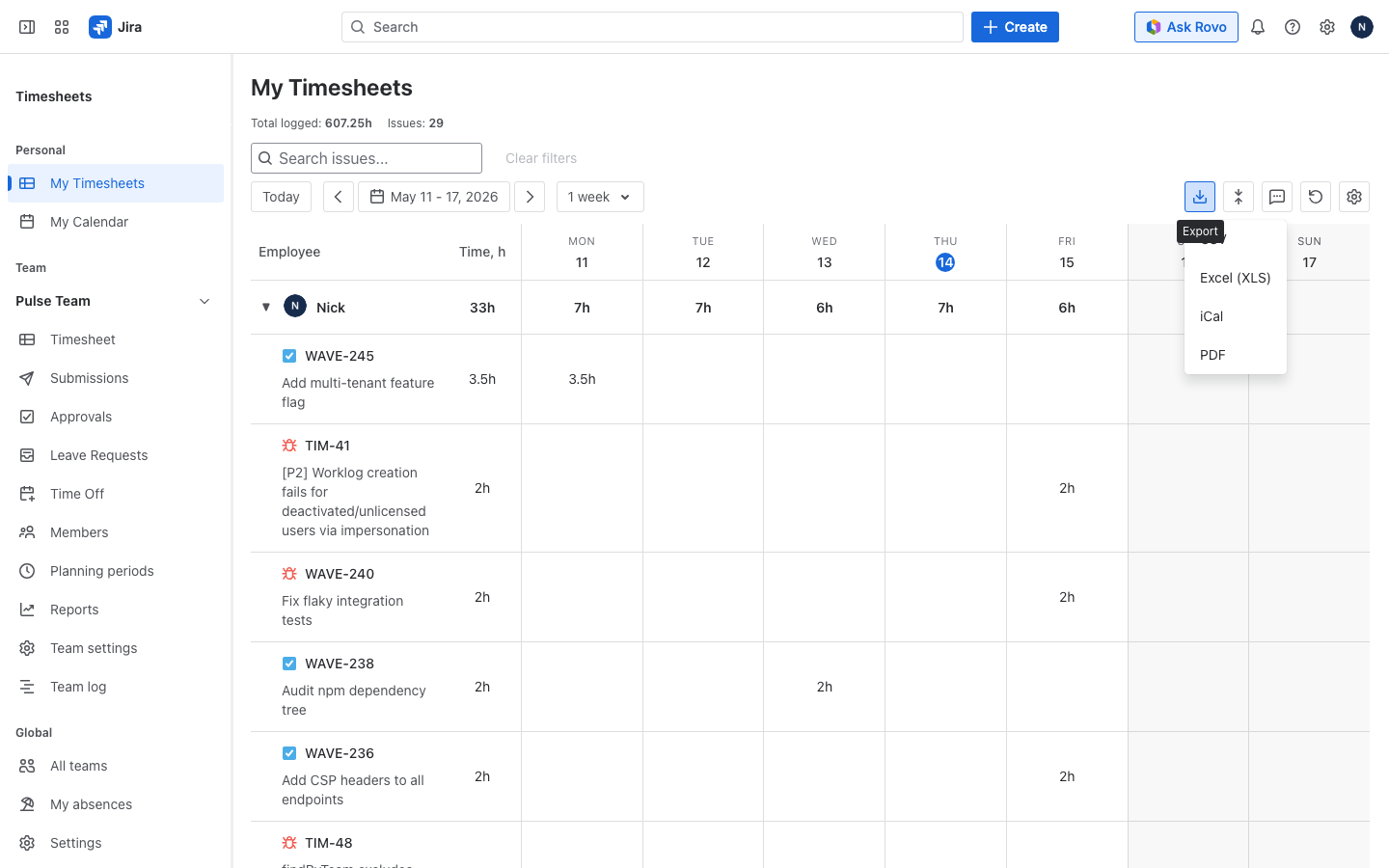Collapse Nick's employee row
Screen dimensions: 1389x868
pos(266,308)
